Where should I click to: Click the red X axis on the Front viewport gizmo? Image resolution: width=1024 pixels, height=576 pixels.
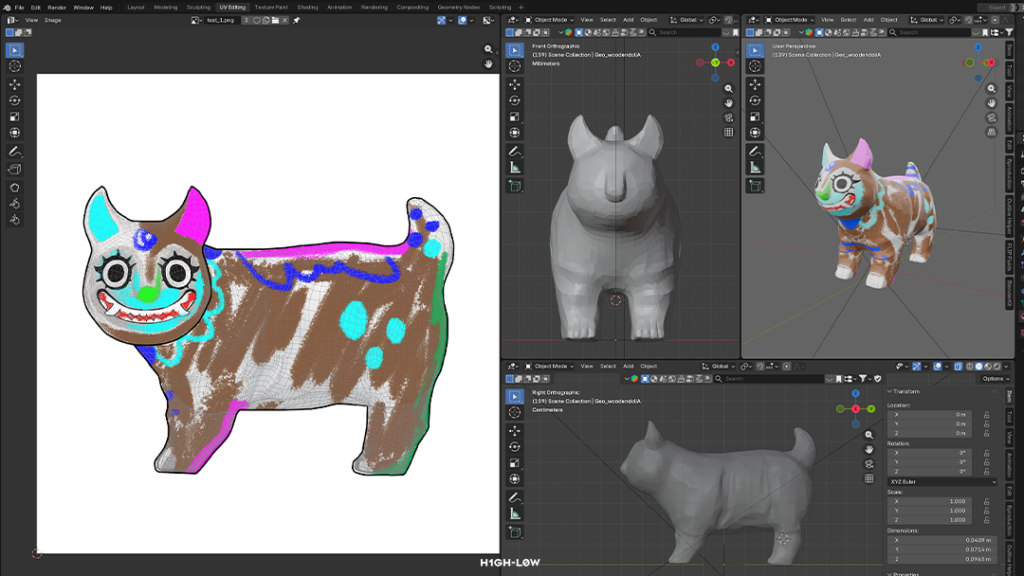pyautogui.click(x=731, y=63)
